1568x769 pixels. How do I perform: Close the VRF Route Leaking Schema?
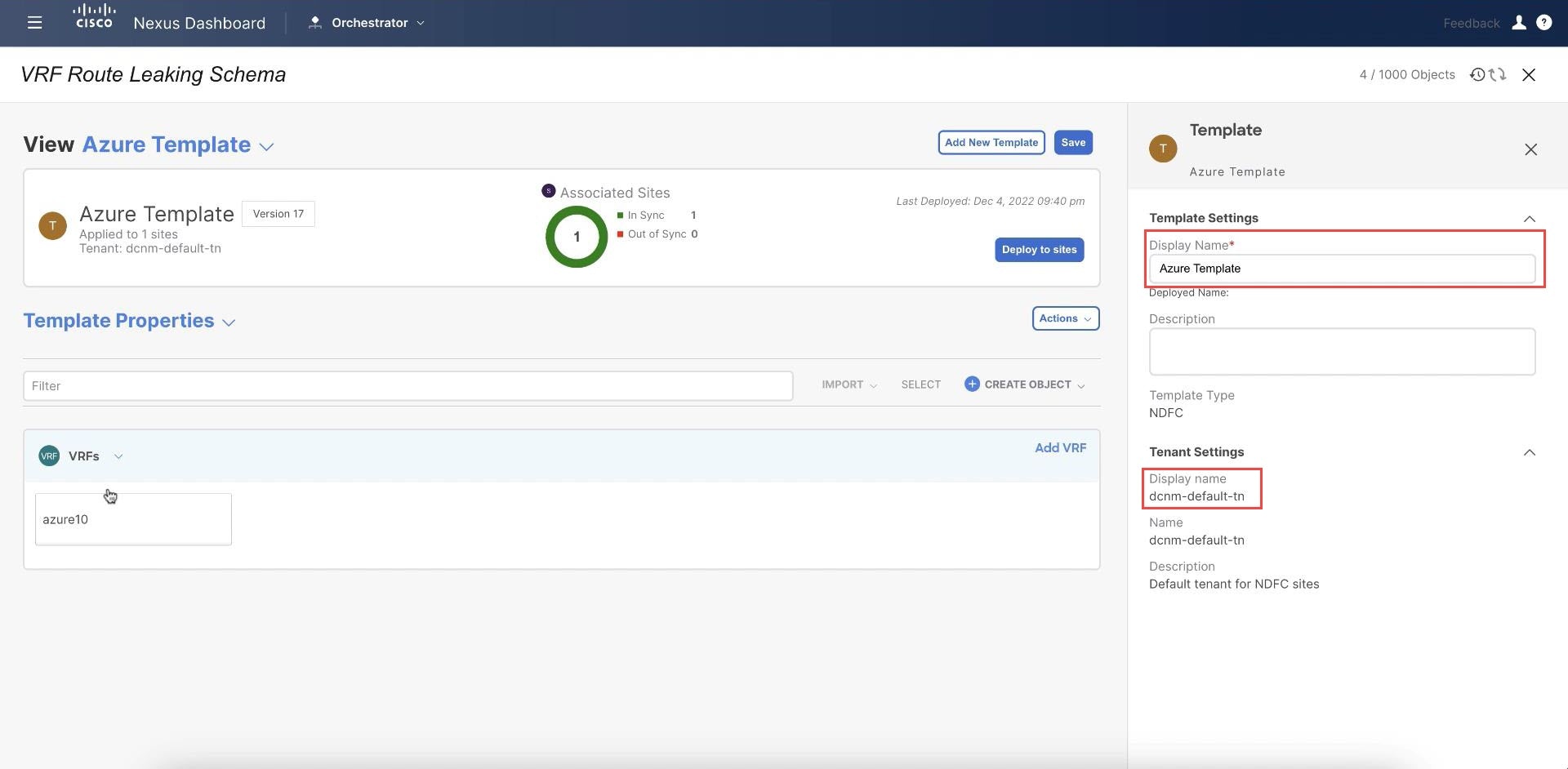pyautogui.click(x=1529, y=74)
